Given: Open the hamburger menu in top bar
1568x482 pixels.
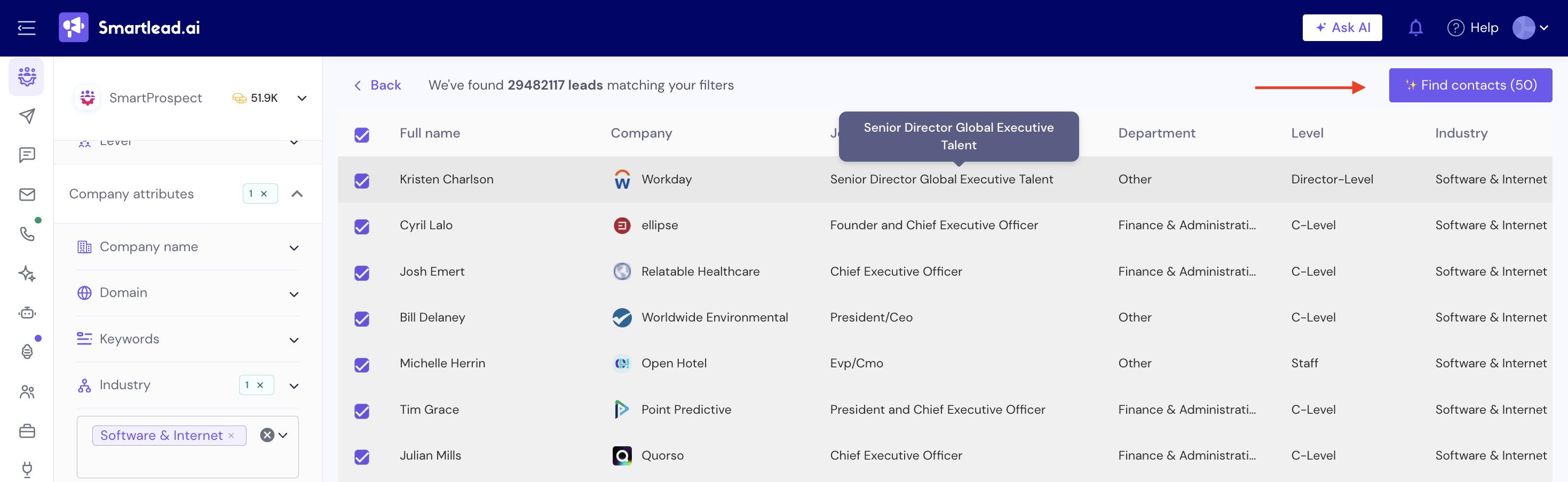Looking at the screenshot, I should coord(27,28).
